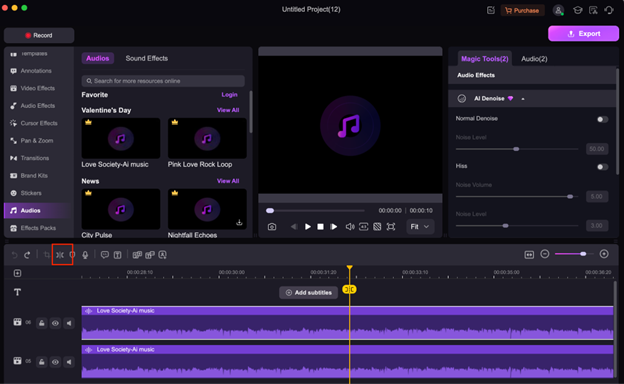
Task: Step to the next frame
Action: pos(334,227)
